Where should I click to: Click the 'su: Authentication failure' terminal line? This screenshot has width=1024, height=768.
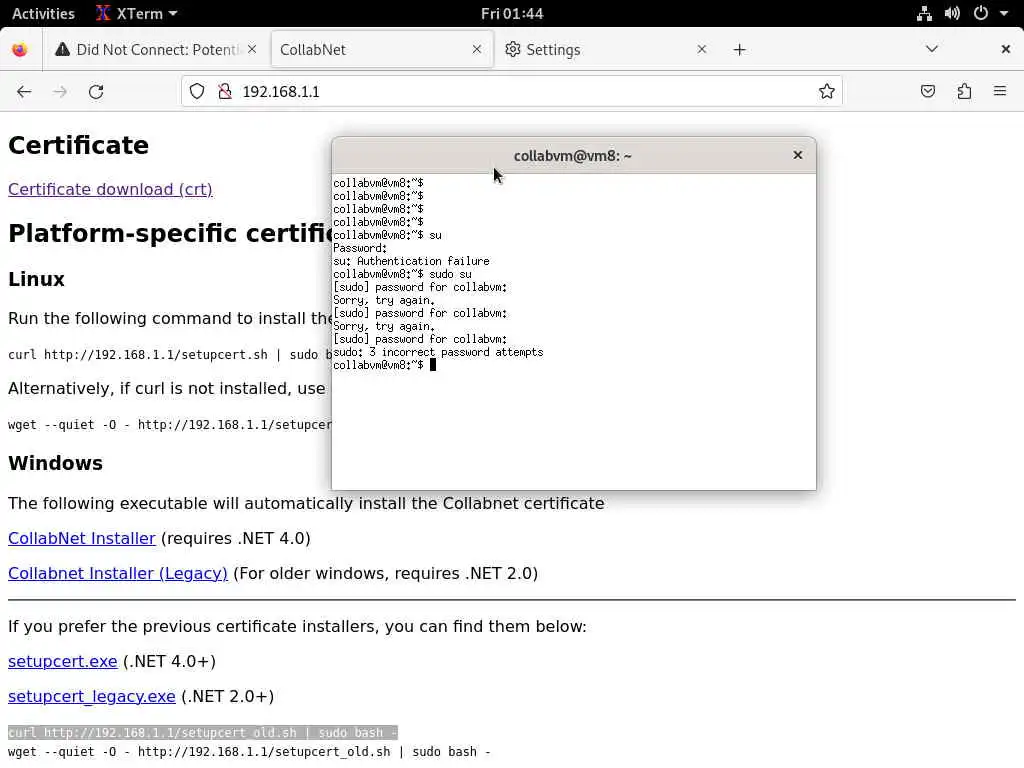click(411, 261)
